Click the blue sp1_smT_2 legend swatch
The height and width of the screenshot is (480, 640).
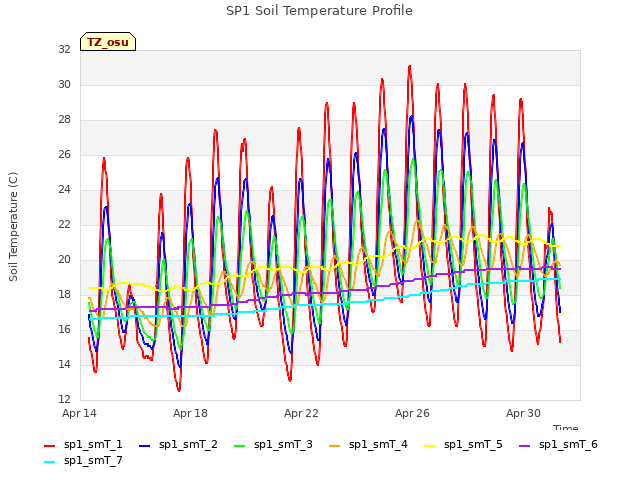click(x=144, y=446)
